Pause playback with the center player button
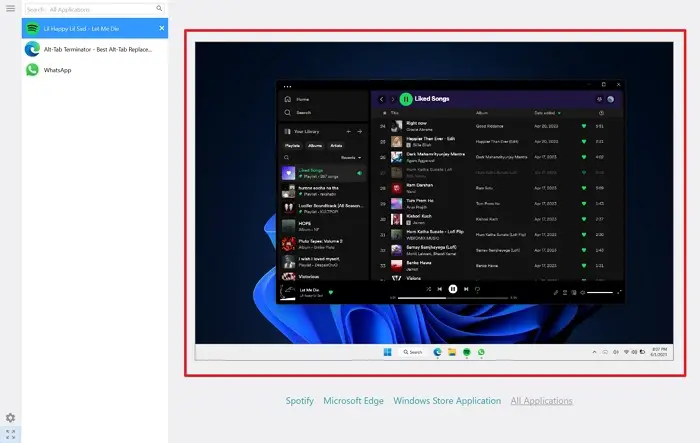Screen dimensions: 700x443 (453, 289)
